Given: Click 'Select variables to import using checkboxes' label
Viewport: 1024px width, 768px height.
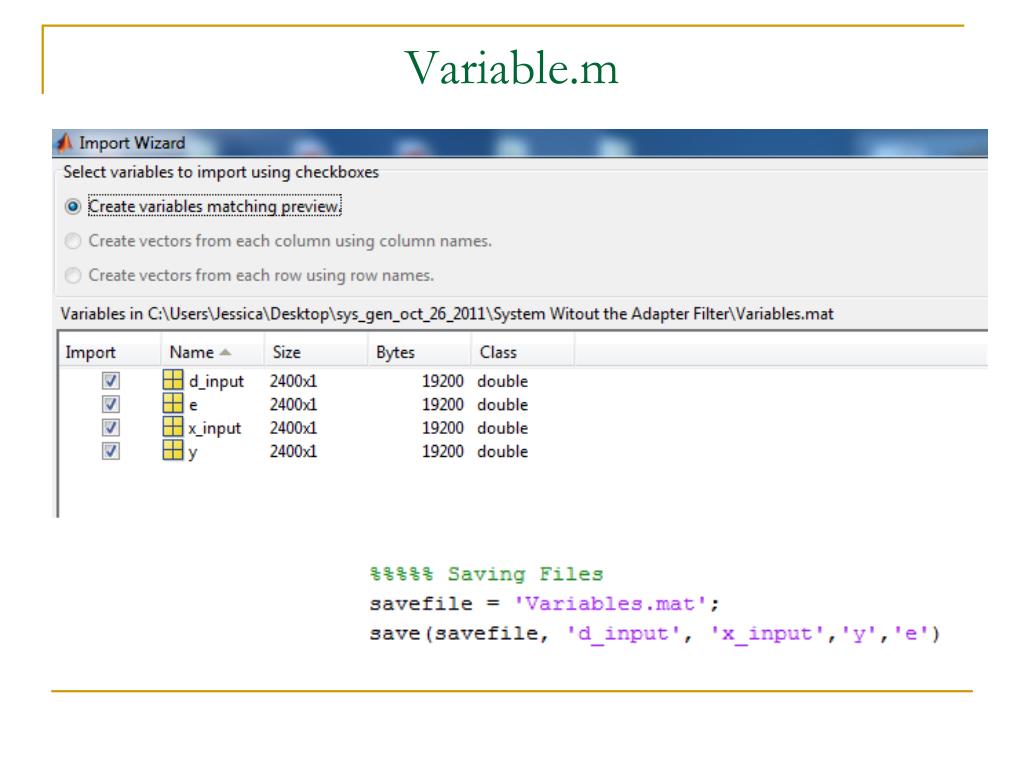Looking at the screenshot, I should coord(221,172).
